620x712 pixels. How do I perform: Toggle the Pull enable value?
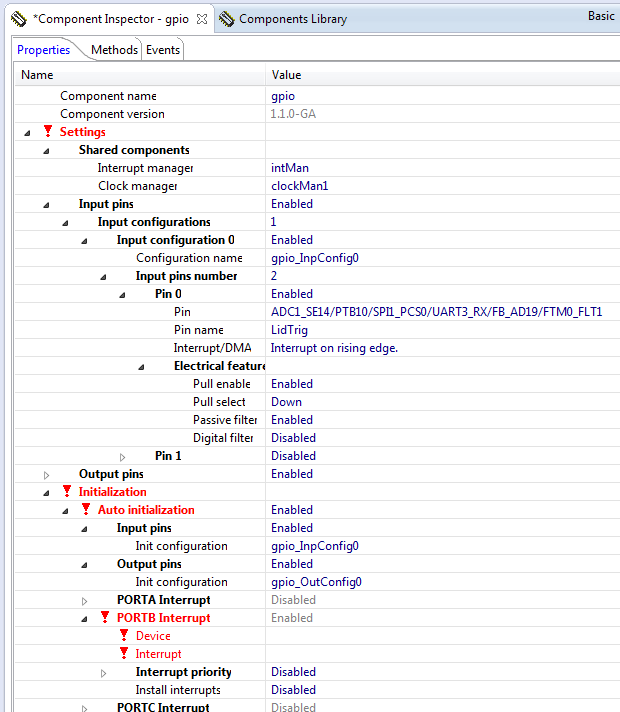coord(291,384)
